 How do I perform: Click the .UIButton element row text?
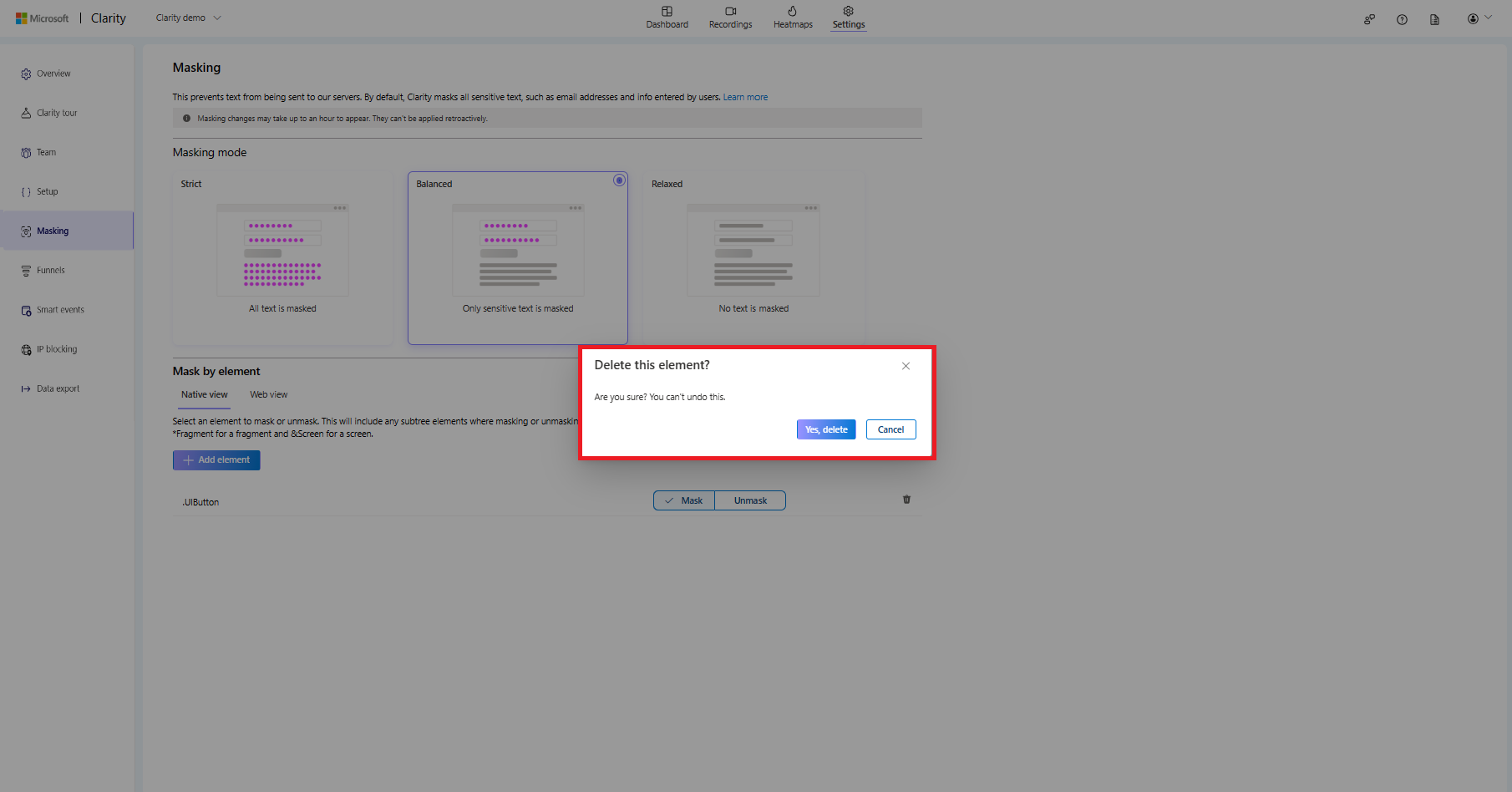click(201, 502)
